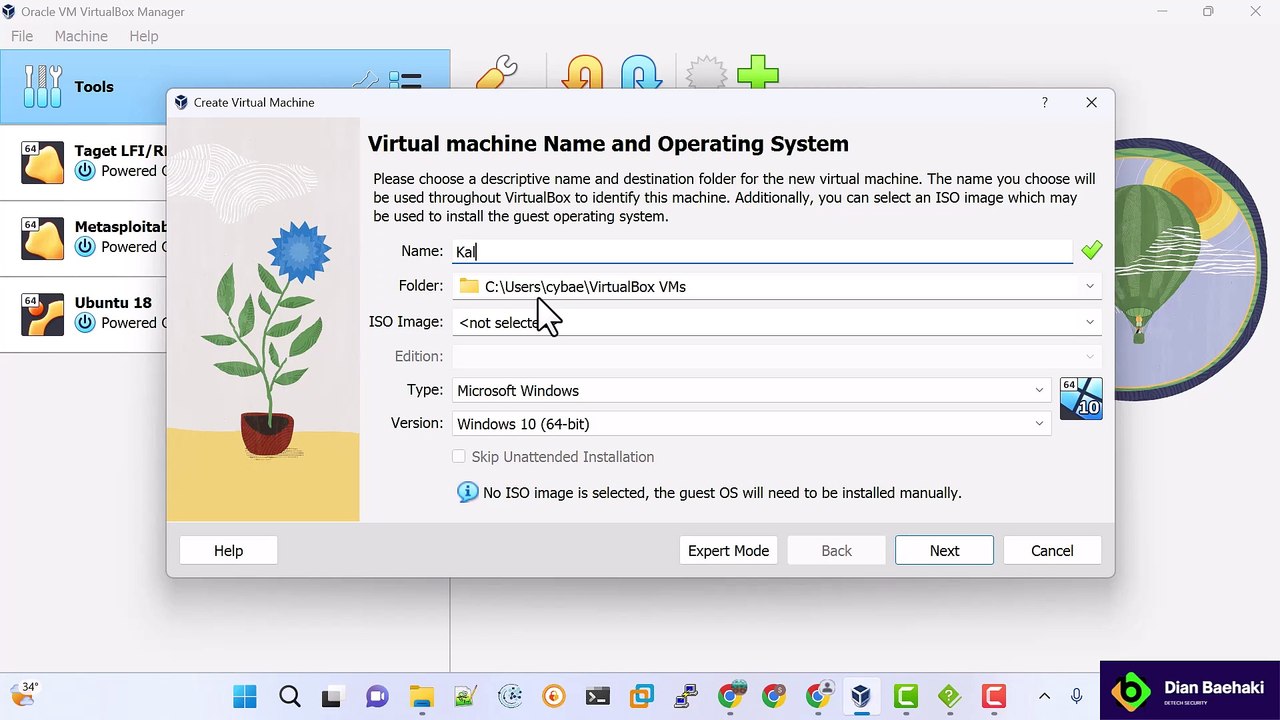Click the Tools icon in the VirtualBox sidebar

click(42, 86)
